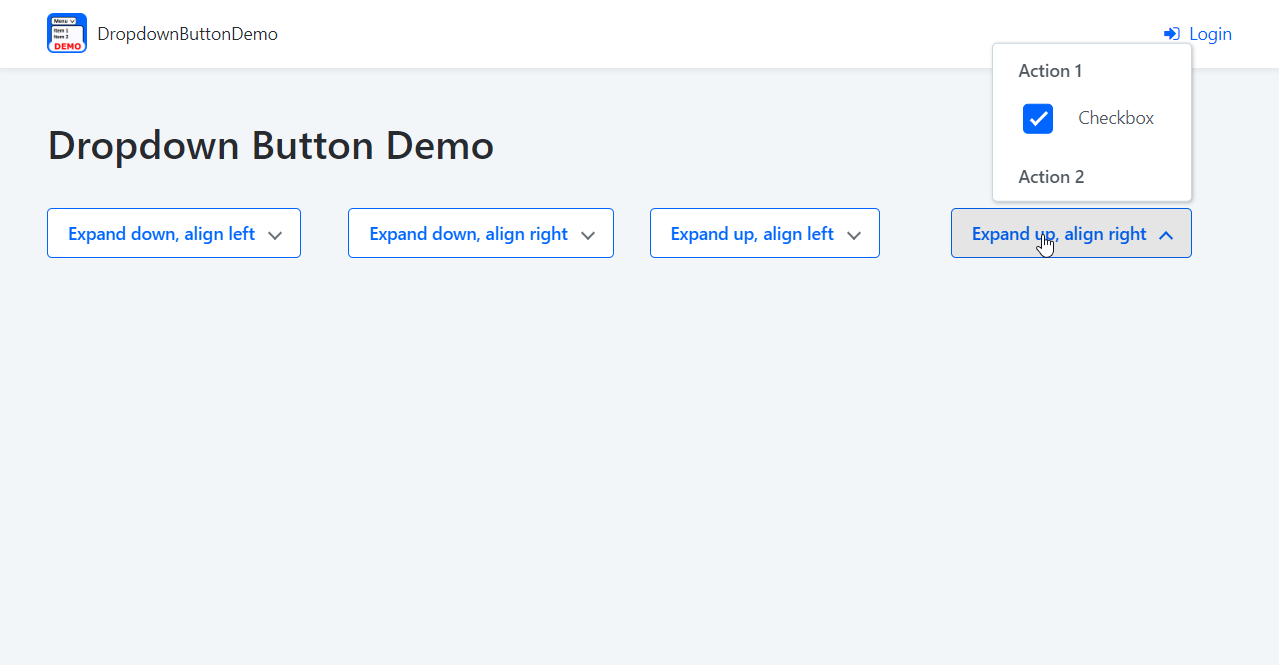Click the login arrow icon
1279x665 pixels.
pos(1170,33)
